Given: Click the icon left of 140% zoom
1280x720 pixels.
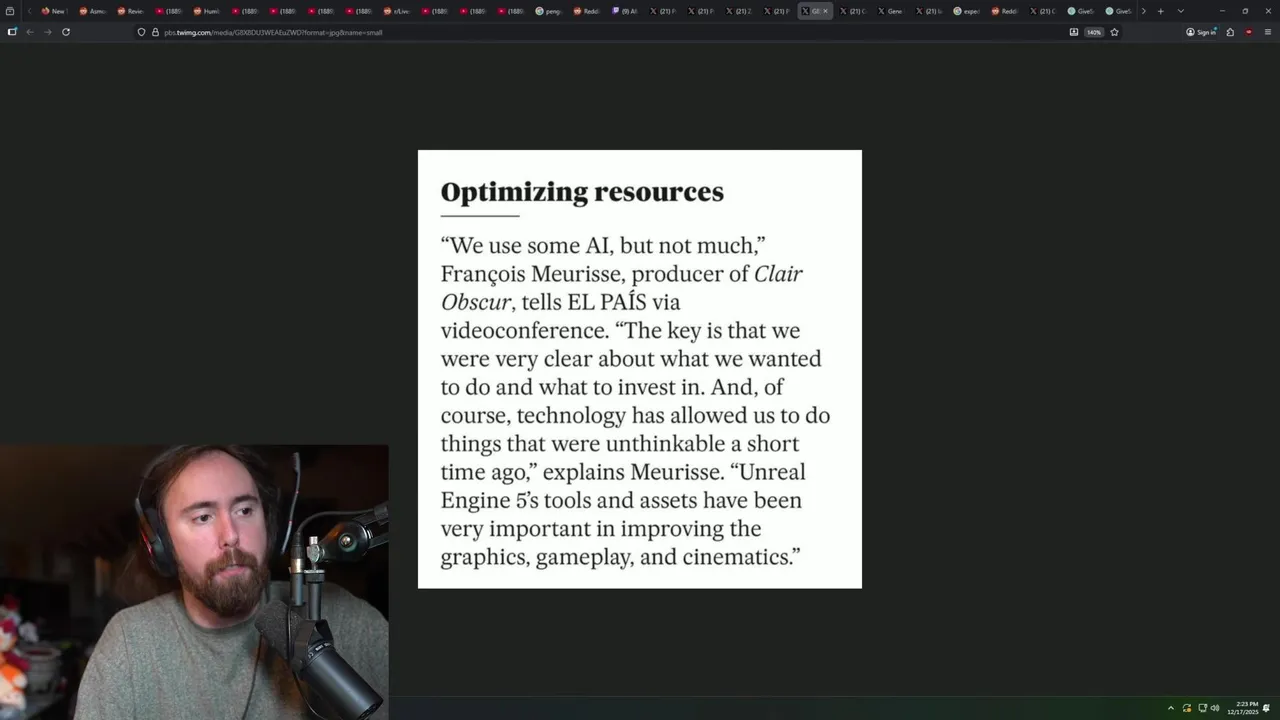Looking at the screenshot, I should [1074, 32].
